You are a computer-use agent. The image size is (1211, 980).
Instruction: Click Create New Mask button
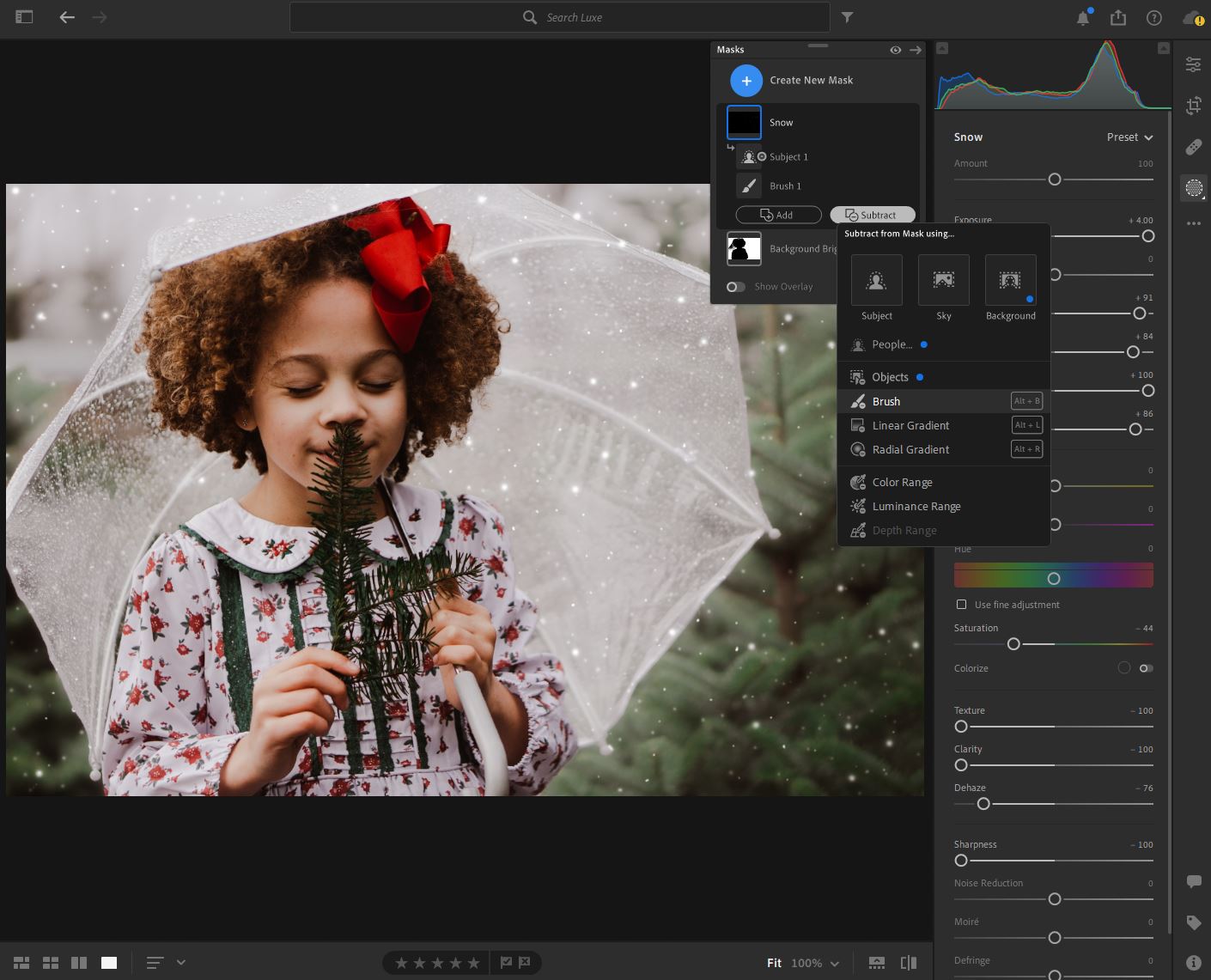(x=746, y=81)
